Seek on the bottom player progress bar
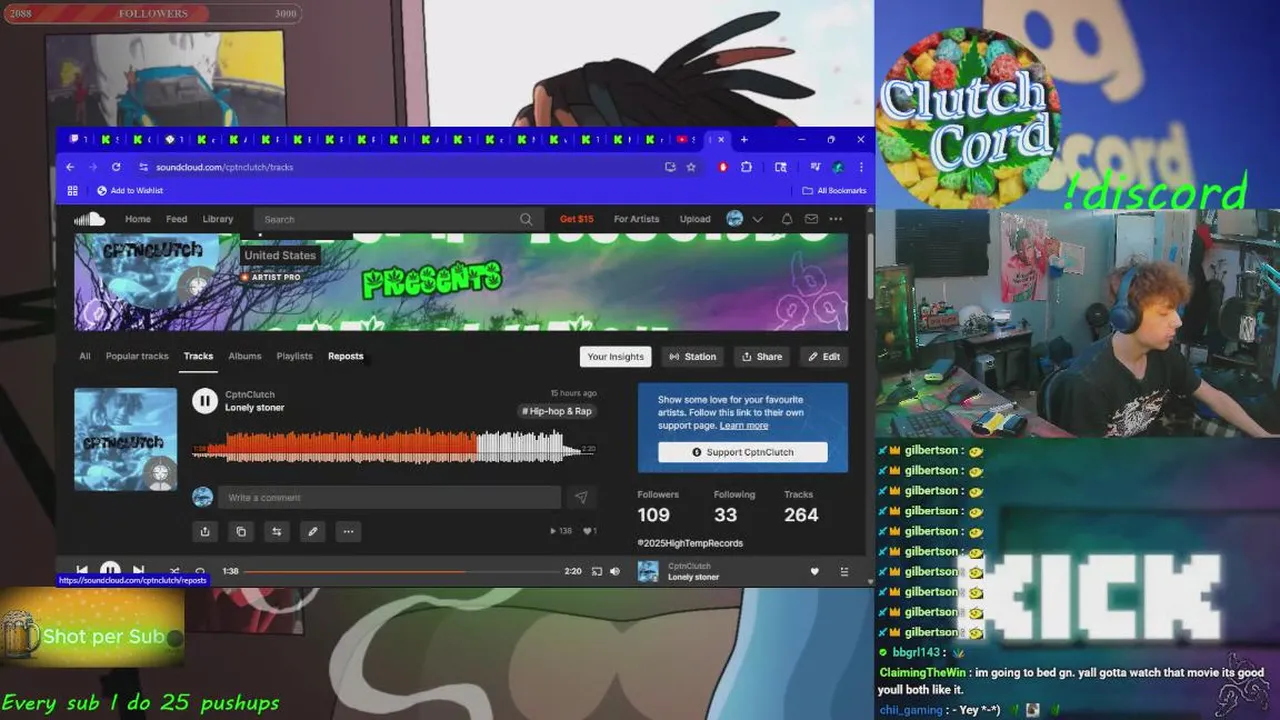The height and width of the screenshot is (720, 1280). pyautogui.click(x=401, y=571)
